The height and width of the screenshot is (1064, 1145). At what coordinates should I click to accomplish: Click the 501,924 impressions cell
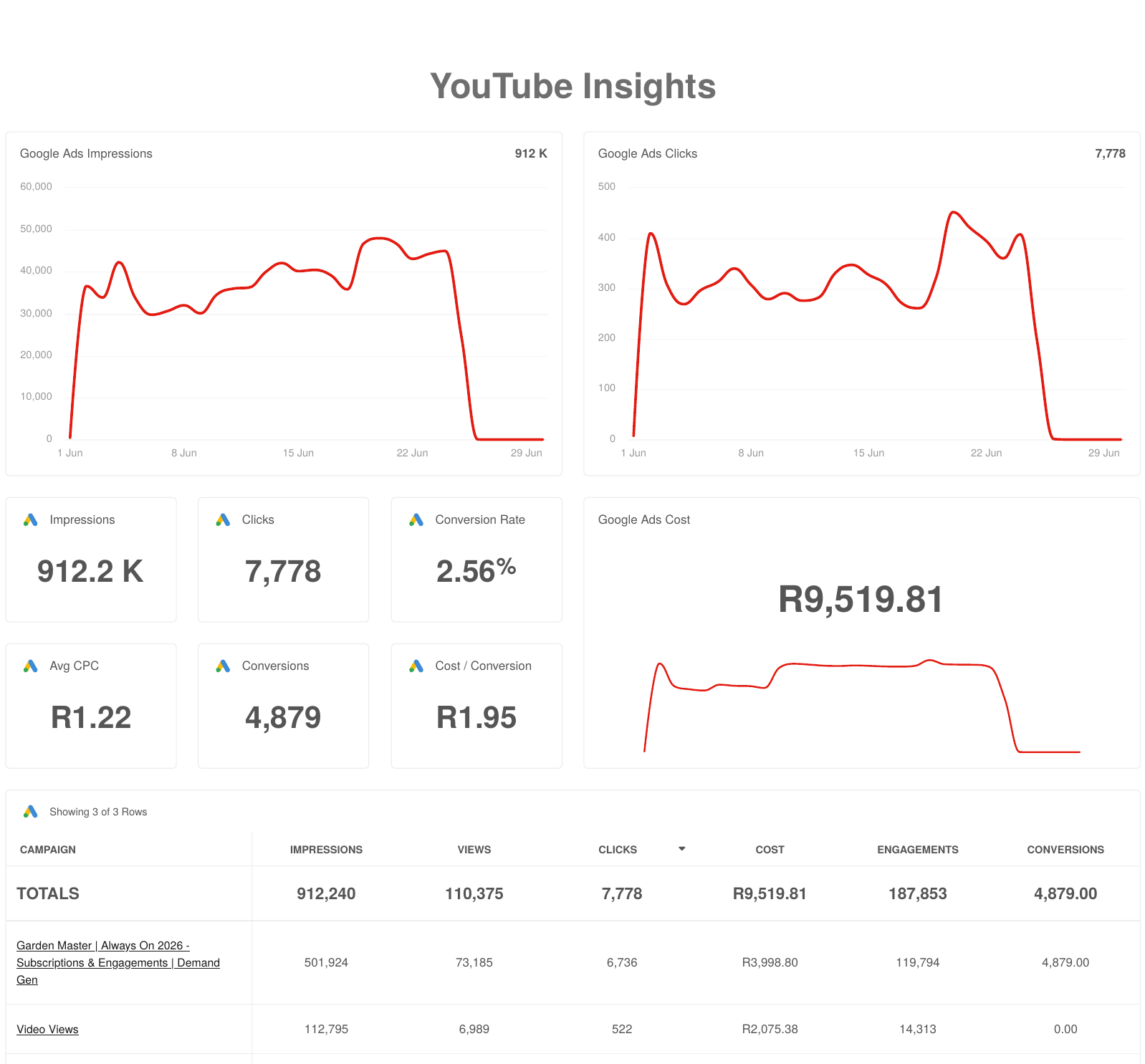[x=326, y=962]
